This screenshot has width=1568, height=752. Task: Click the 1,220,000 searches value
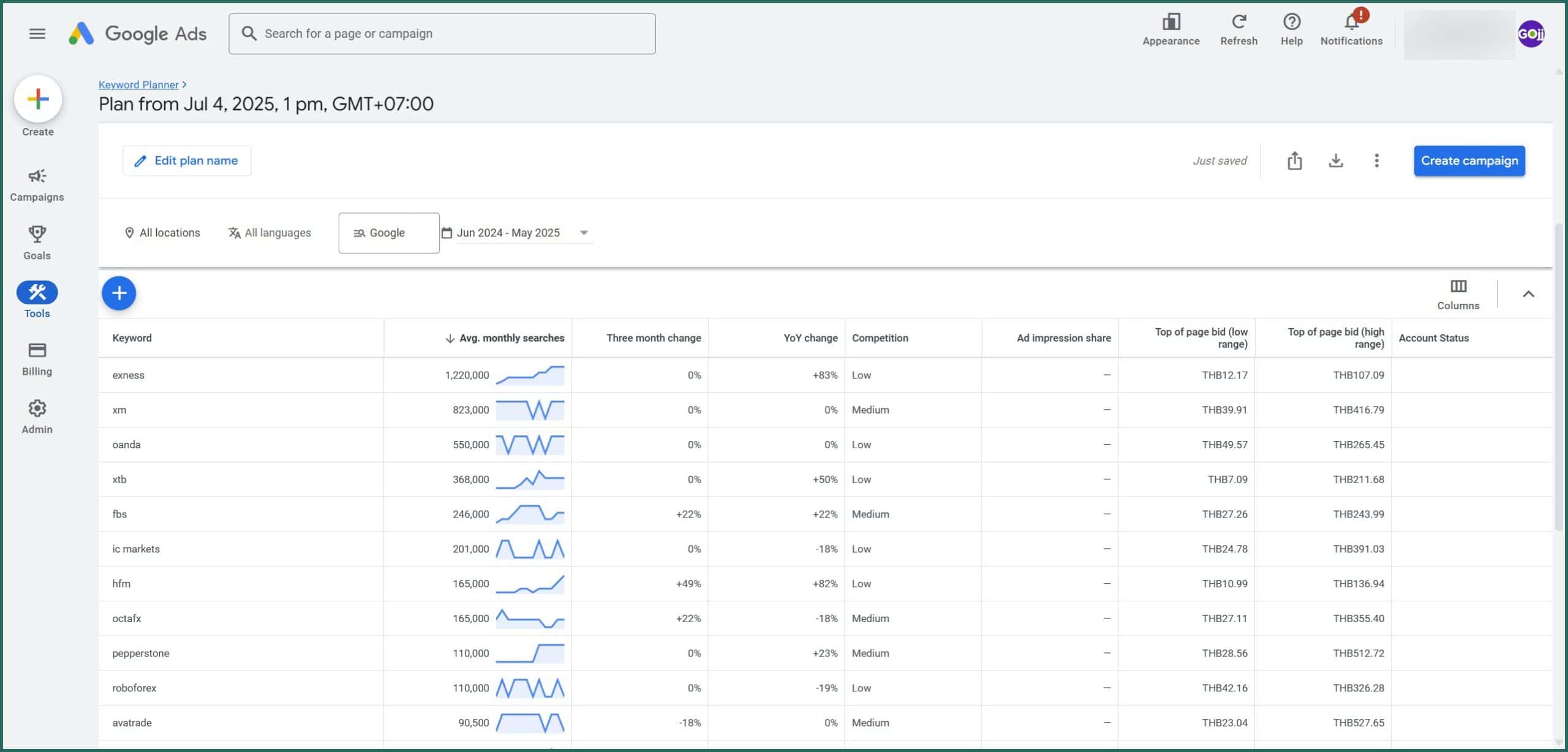467,375
